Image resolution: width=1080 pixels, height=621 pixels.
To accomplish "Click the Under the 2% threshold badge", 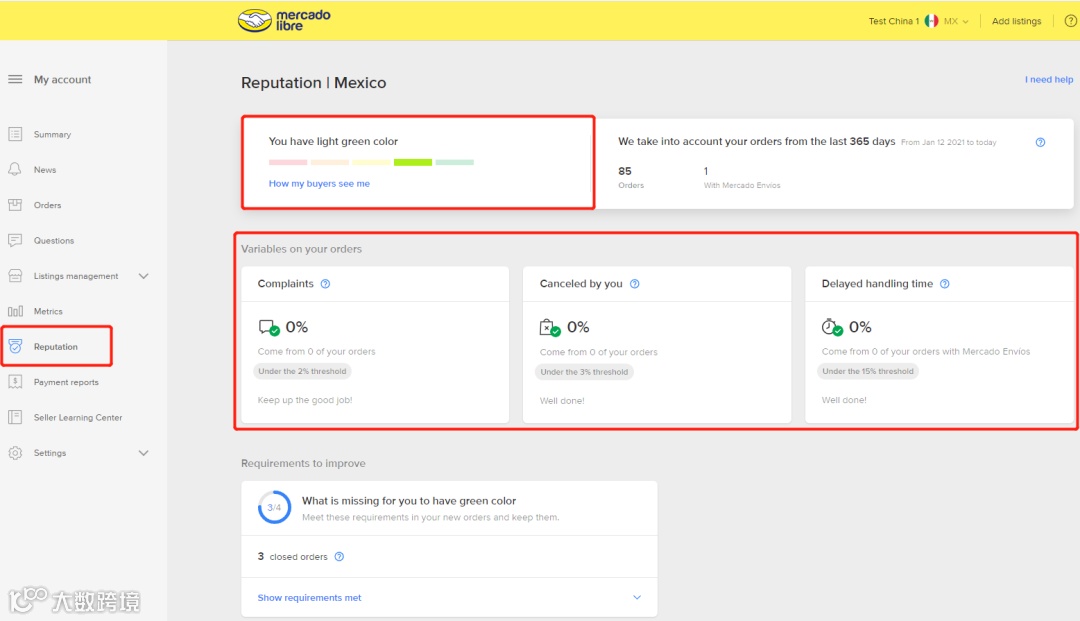I will [302, 371].
